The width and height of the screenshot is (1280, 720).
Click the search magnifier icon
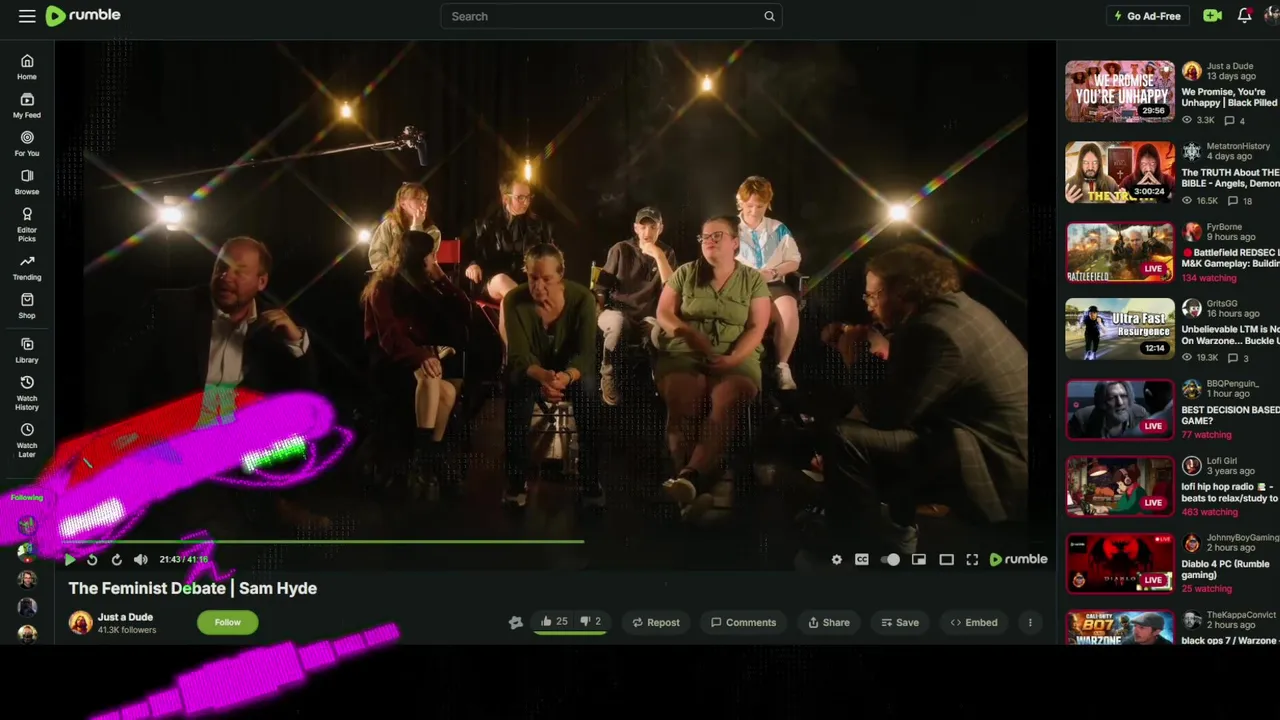click(x=769, y=16)
